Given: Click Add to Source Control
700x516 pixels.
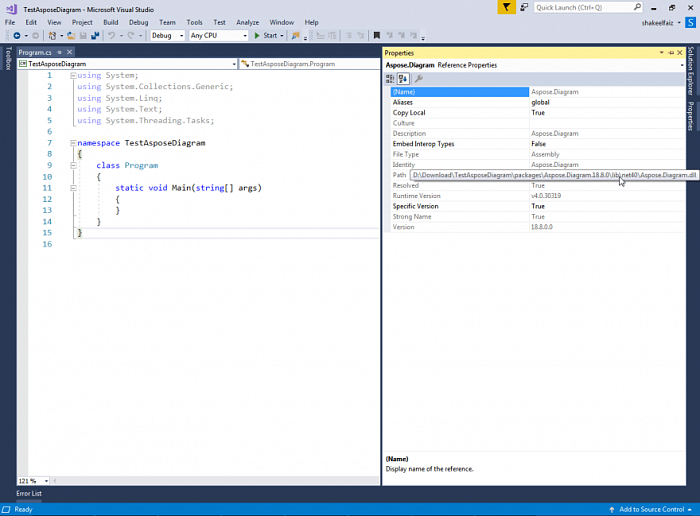Looking at the screenshot, I should [651, 509].
